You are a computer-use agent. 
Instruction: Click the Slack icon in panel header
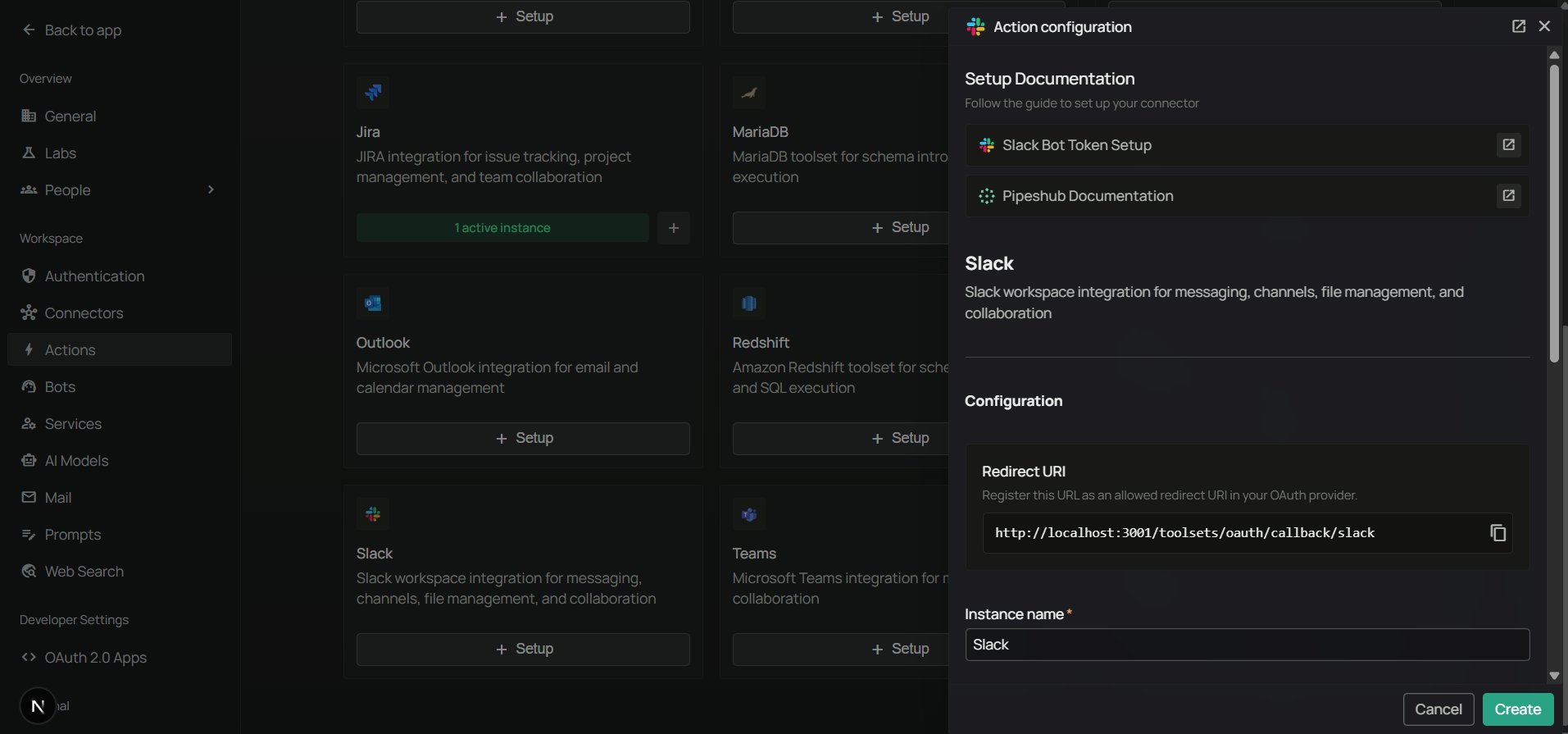pyautogui.click(x=975, y=26)
